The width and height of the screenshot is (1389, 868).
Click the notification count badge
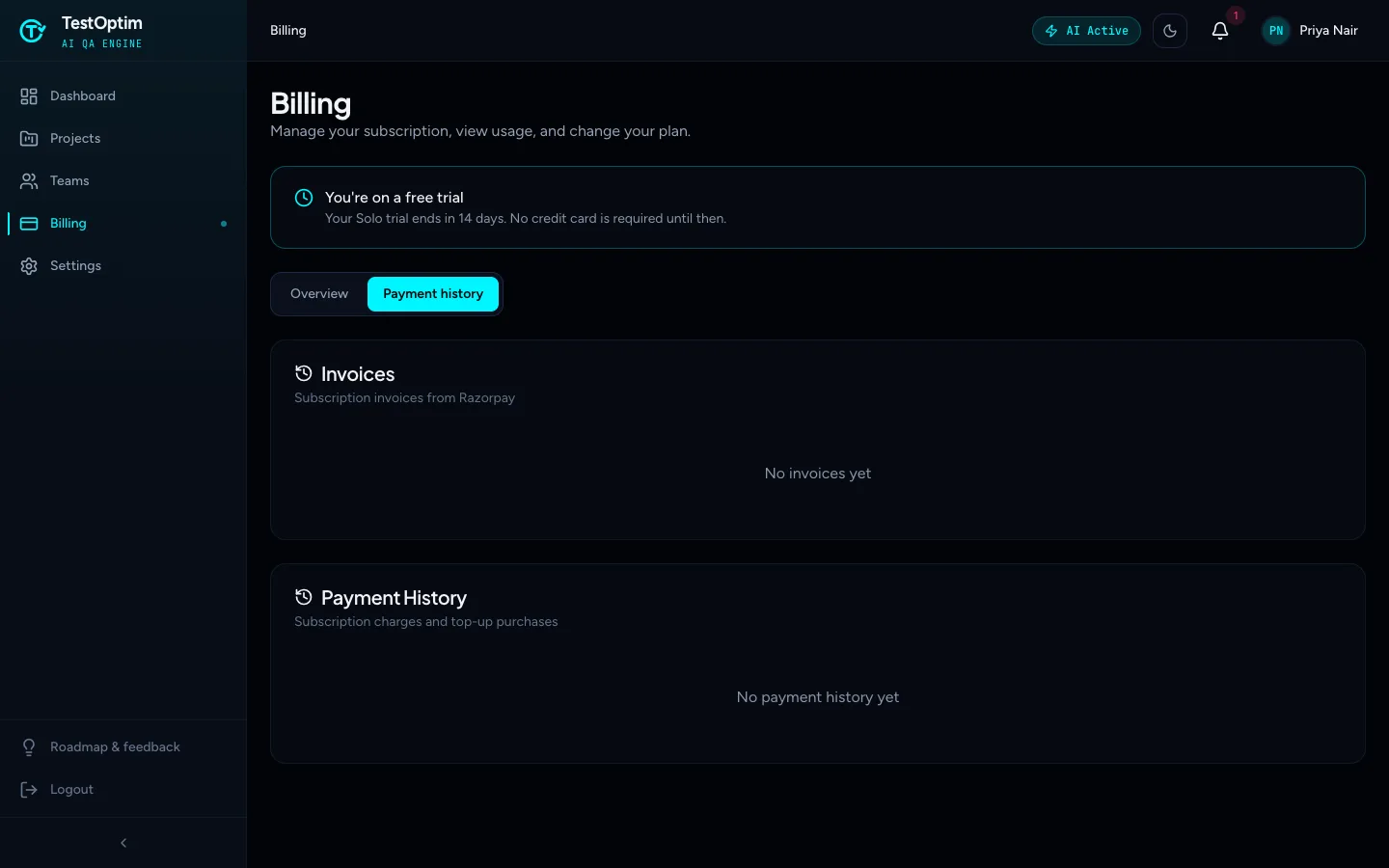tap(1236, 15)
